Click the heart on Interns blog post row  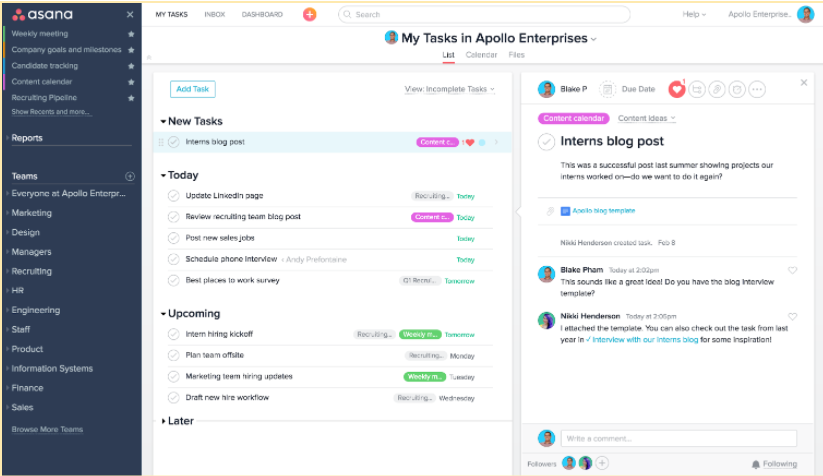470,142
